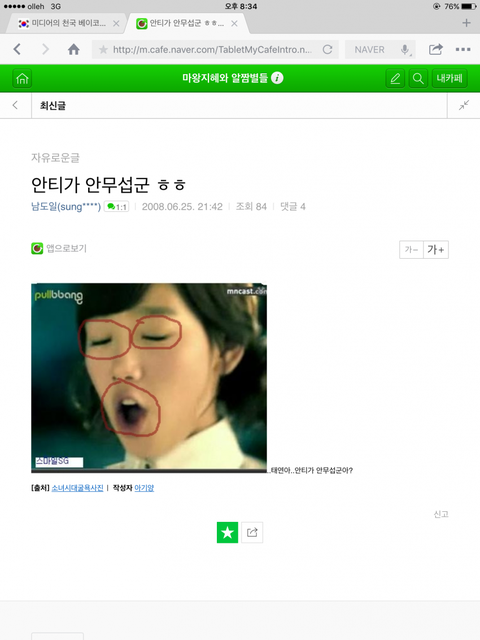Increase the font size with 가+
480x640 pixels.
pyautogui.click(x=436, y=249)
